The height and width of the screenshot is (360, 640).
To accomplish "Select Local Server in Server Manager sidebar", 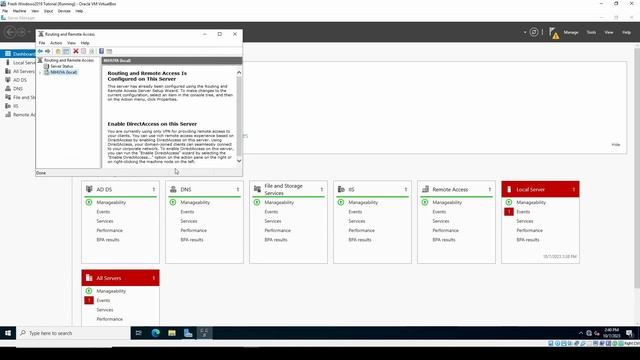I will click(x=20, y=62).
